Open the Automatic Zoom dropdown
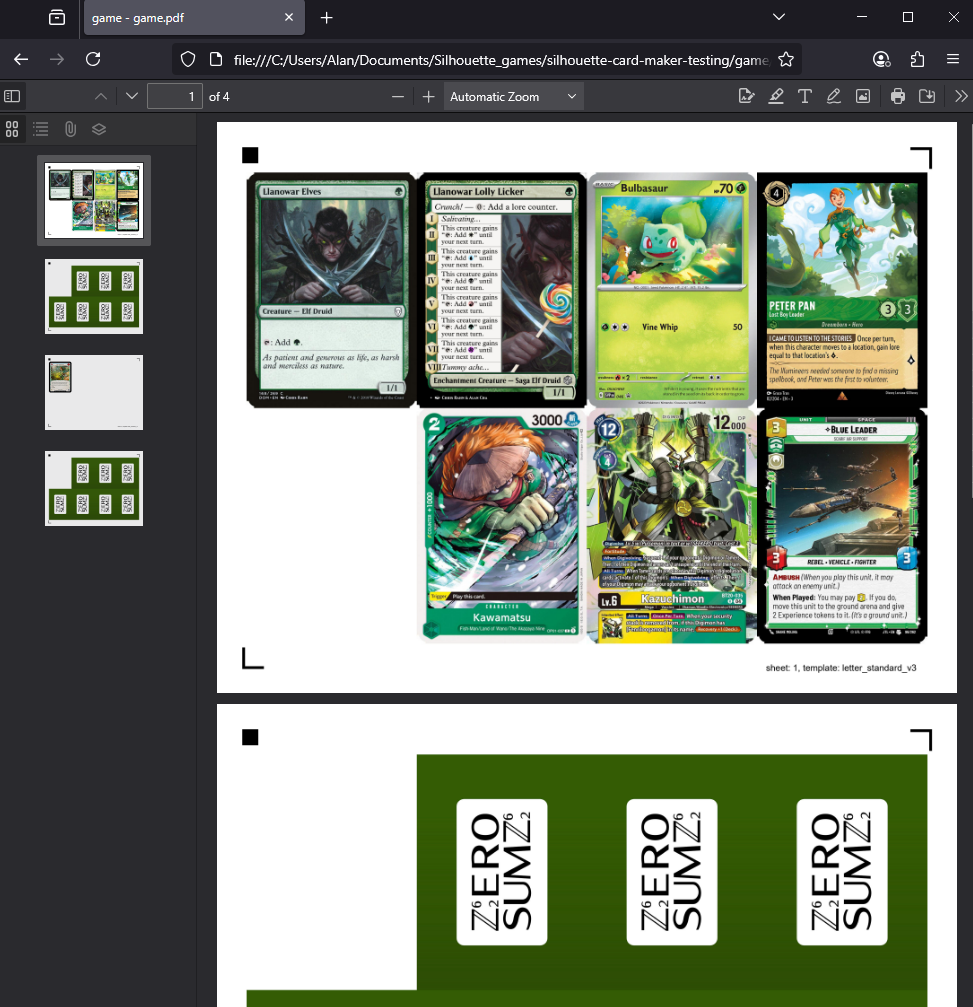The width and height of the screenshot is (973, 1007). click(513, 96)
